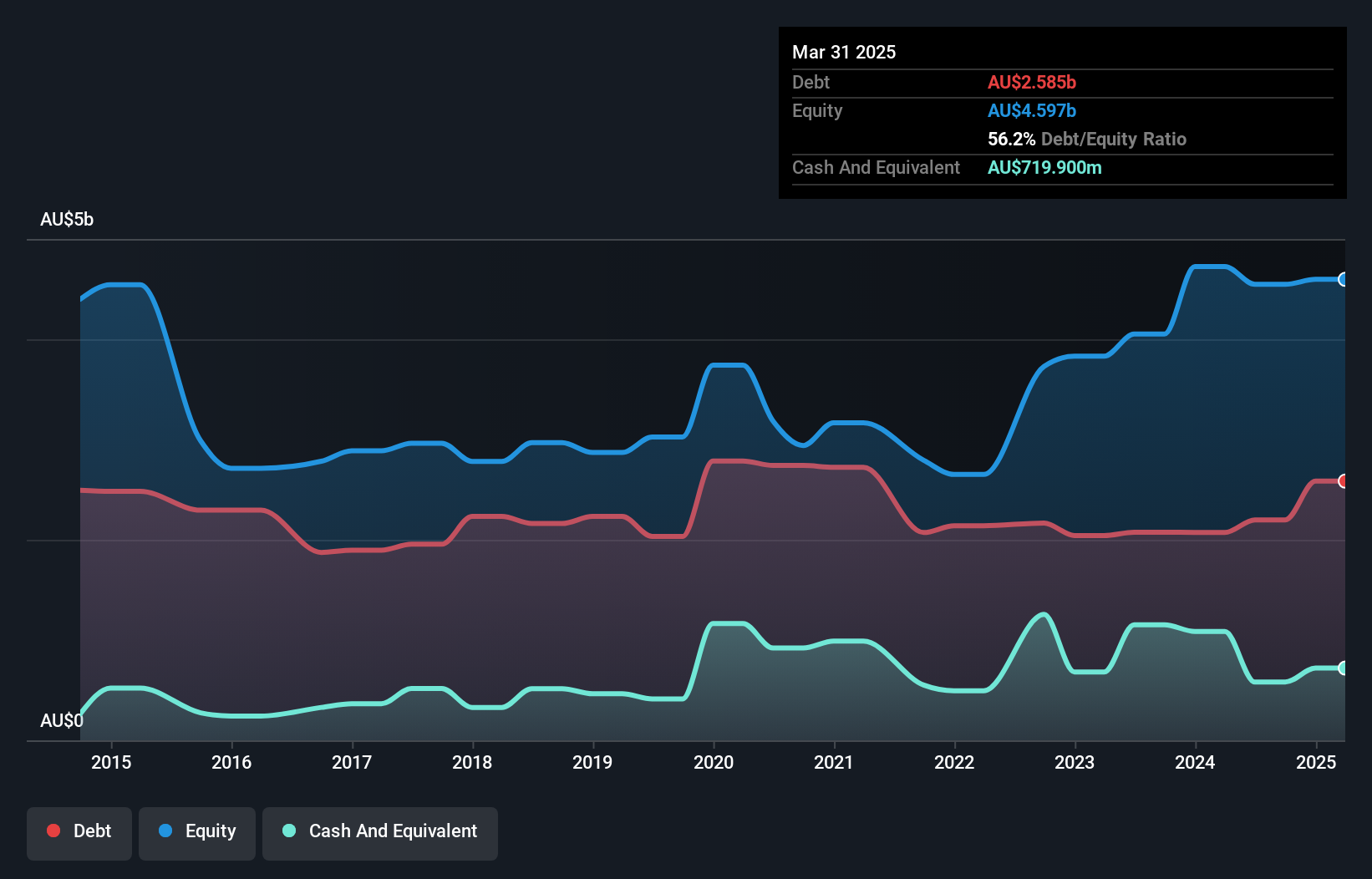This screenshot has height=879, width=1372.
Task: Click the AU$5b y-axis label
Action: pyautogui.click(x=67, y=220)
